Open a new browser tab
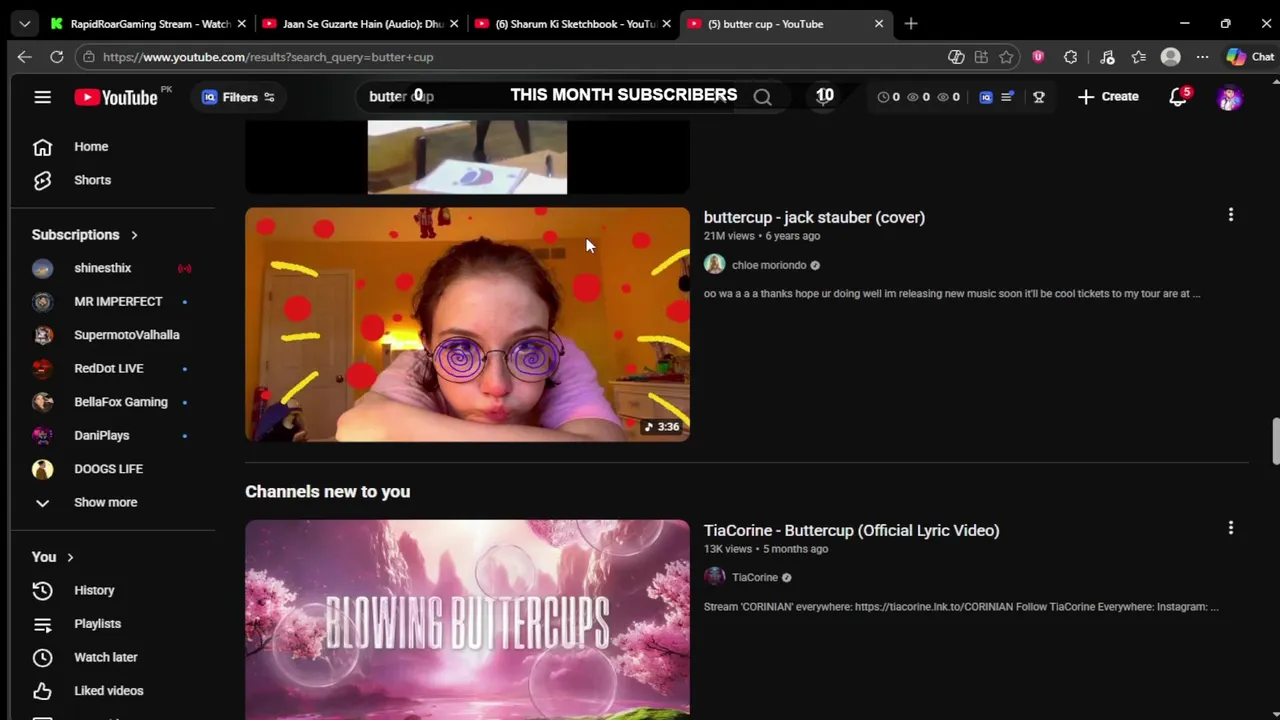 (911, 24)
